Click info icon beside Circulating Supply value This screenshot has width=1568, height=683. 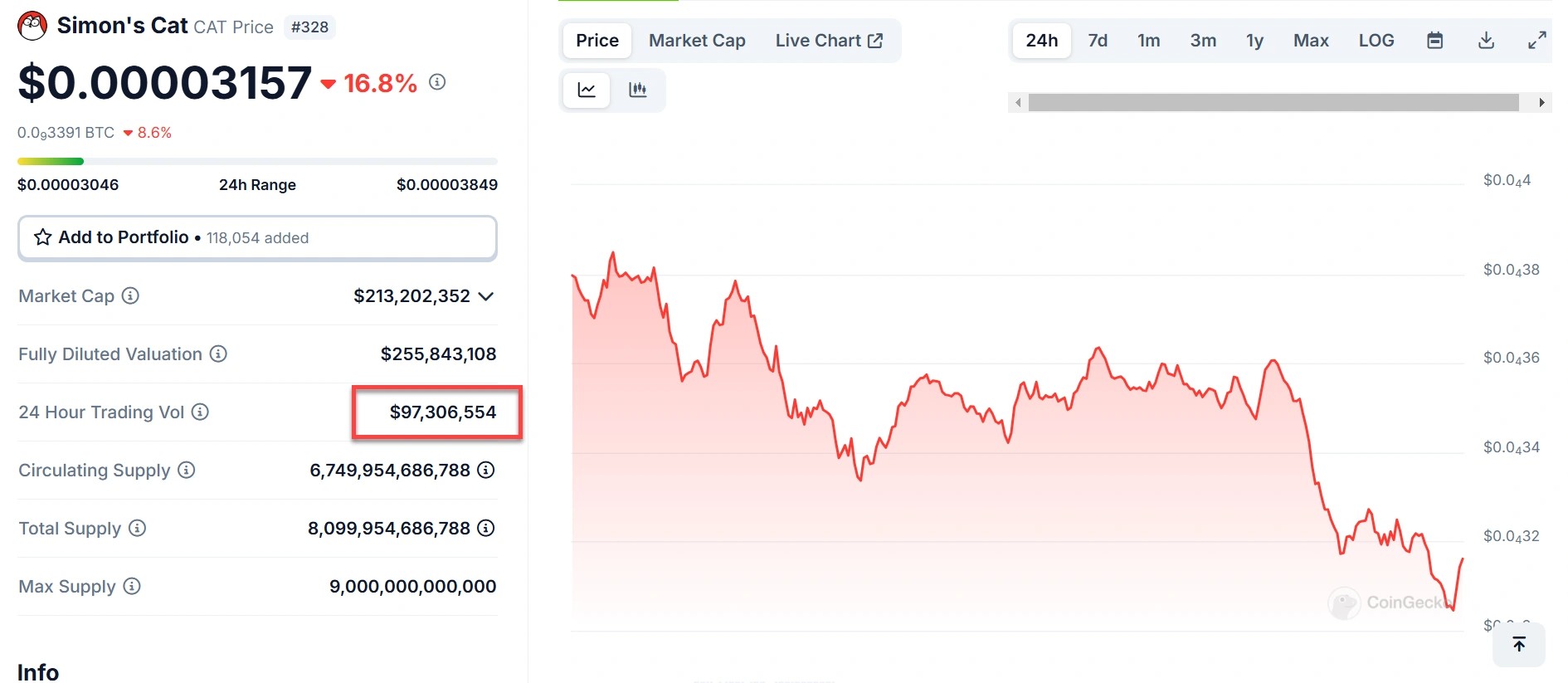tap(486, 470)
